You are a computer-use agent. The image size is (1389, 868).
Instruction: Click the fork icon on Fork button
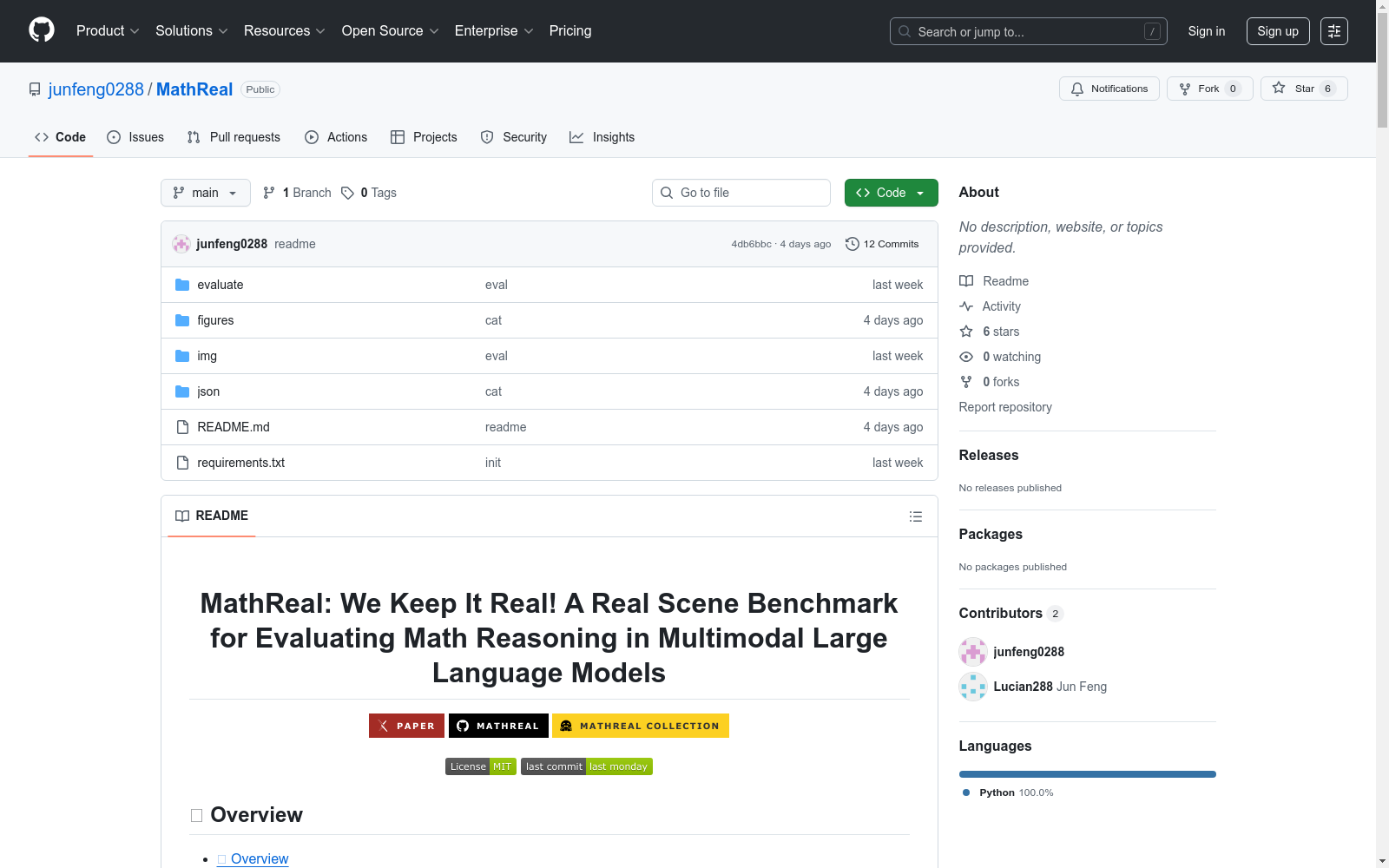coord(1185,89)
